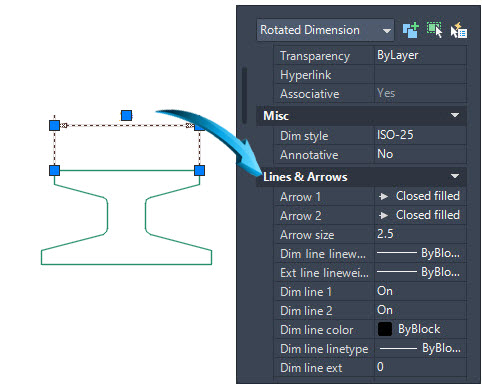This screenshot has width=482, height=384.
Task: Toggle the Dim line 1 On value
Action: [x=420, y=291]
